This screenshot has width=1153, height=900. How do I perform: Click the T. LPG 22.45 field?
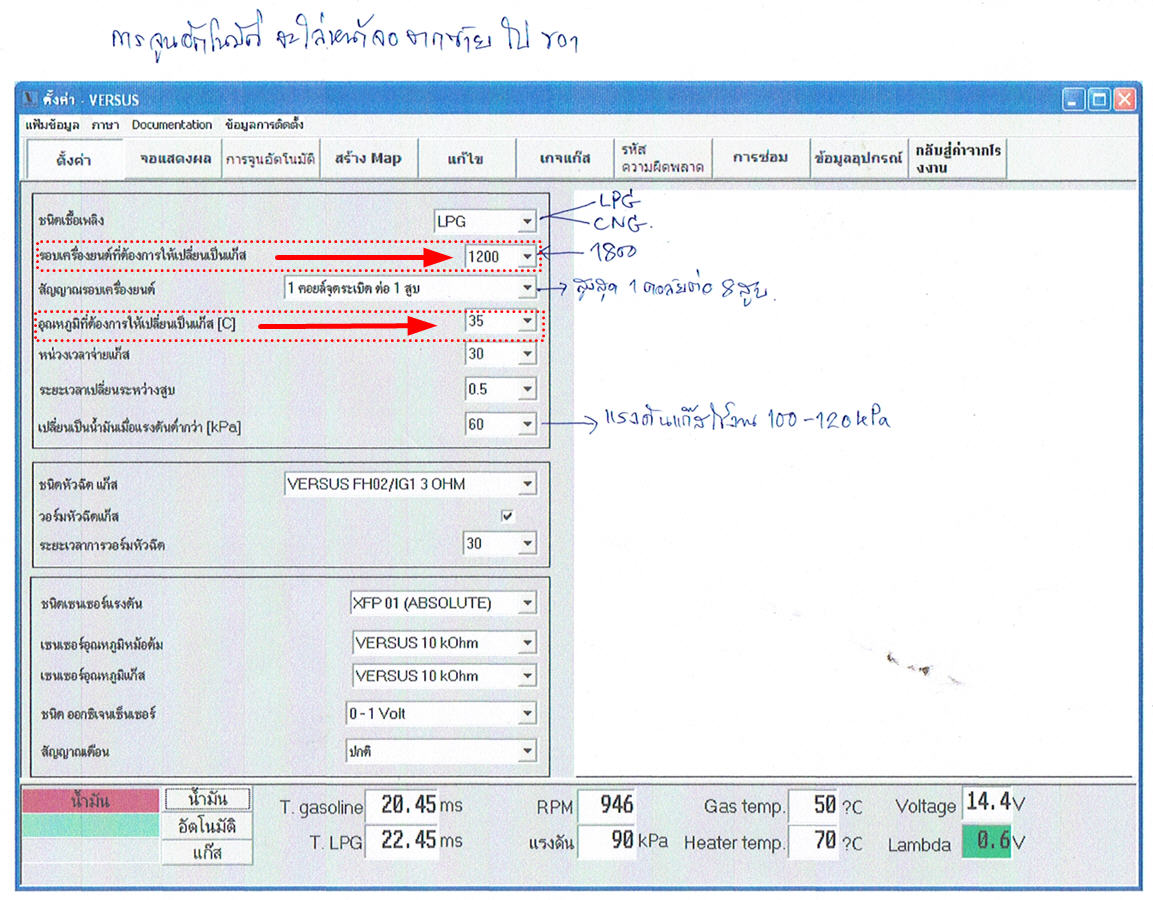pyautogui.click(x=402, y=840)
